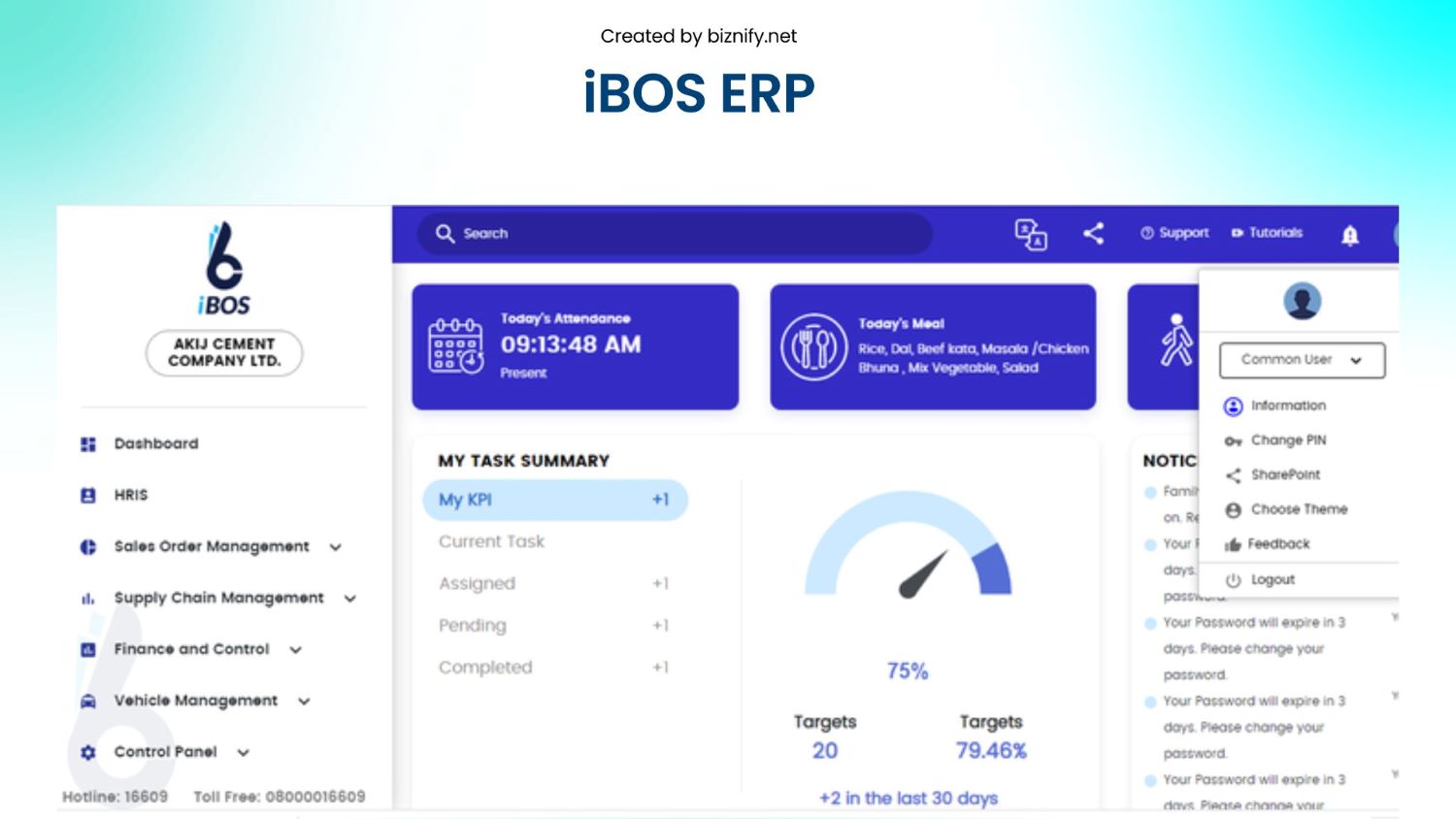Expand Supply Chain Management chevron
1456x819 pixels.
[x=350, y=599]
